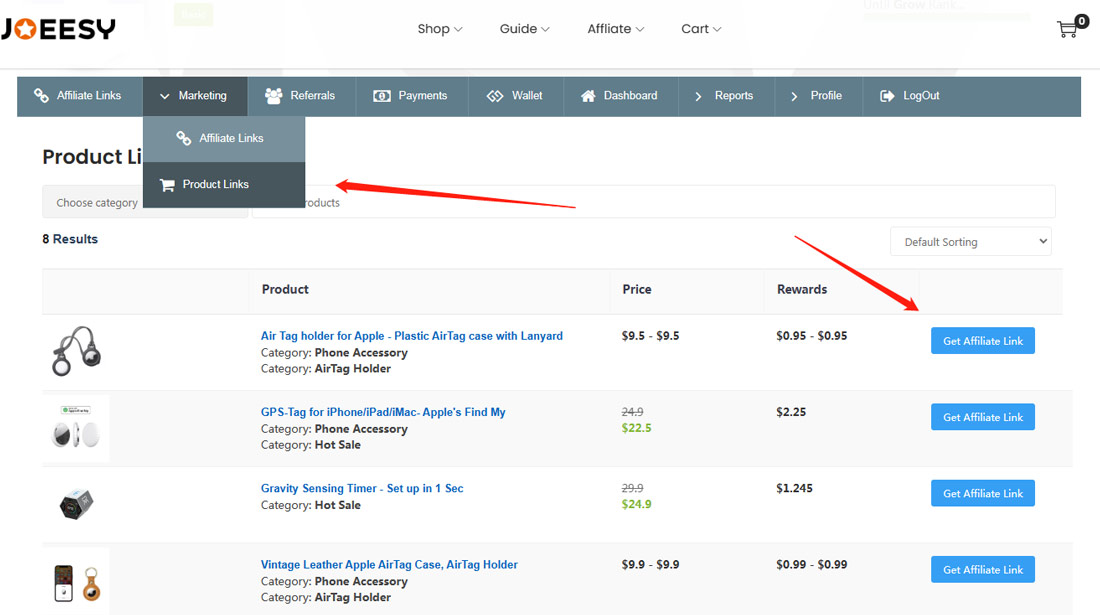Click the JOEESY logo
The height and width of the screenshot is (615, 1100).
(x=58, y=29)
